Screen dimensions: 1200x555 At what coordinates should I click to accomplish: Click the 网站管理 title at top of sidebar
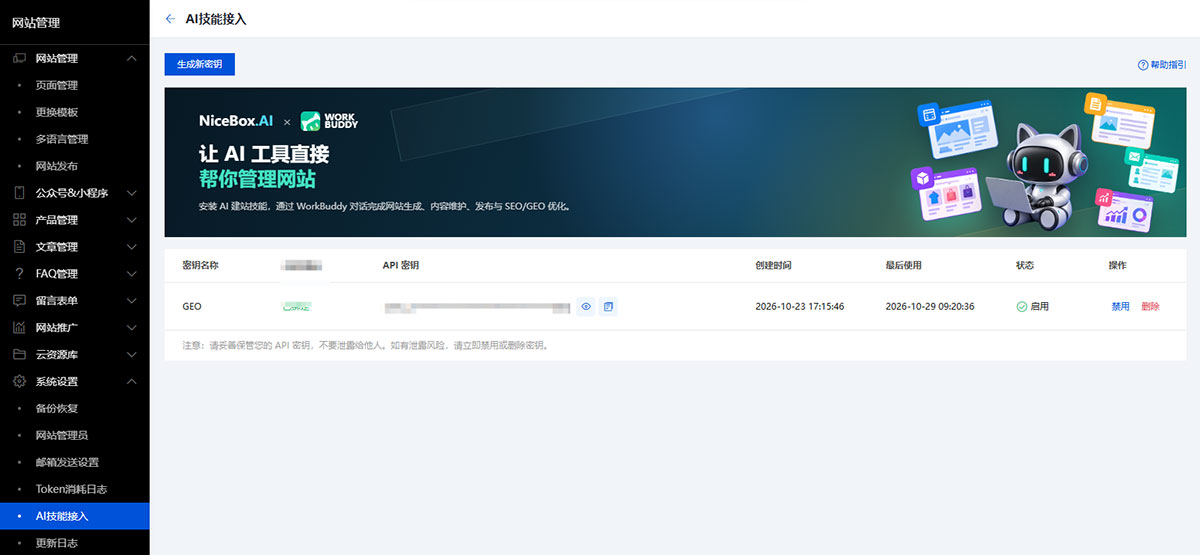37,23
